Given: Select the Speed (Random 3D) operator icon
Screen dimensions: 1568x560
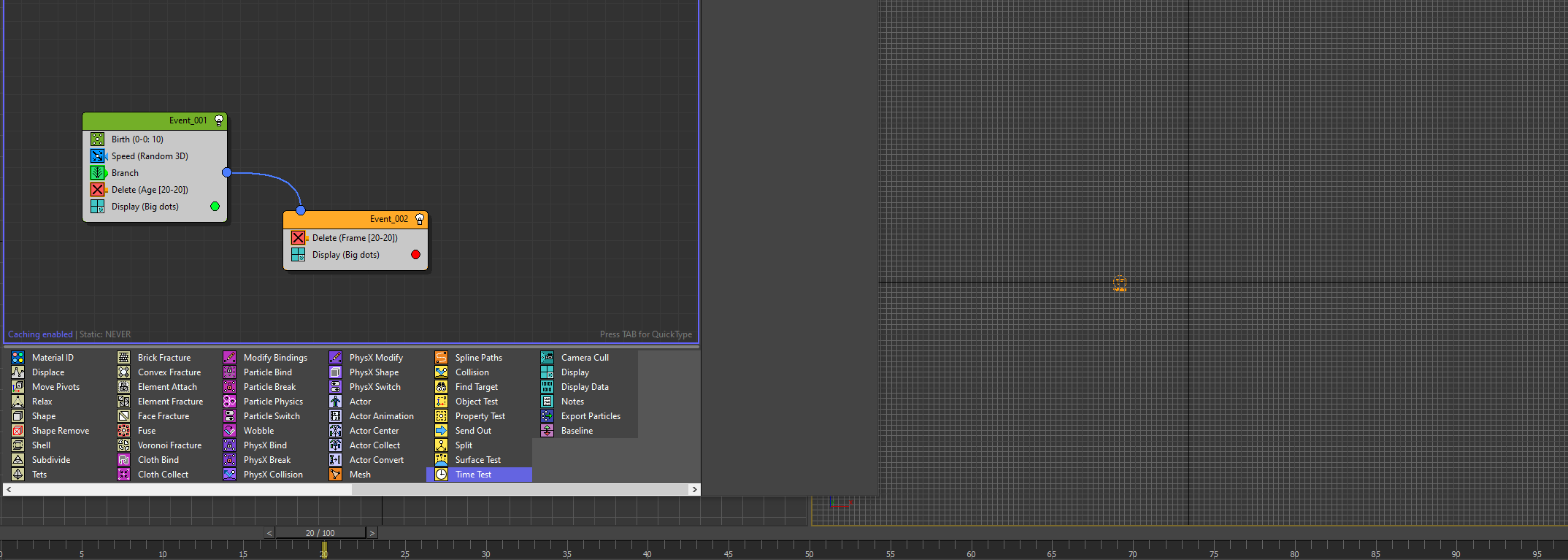Looking at the screenshot, I should tap(97, 156).
